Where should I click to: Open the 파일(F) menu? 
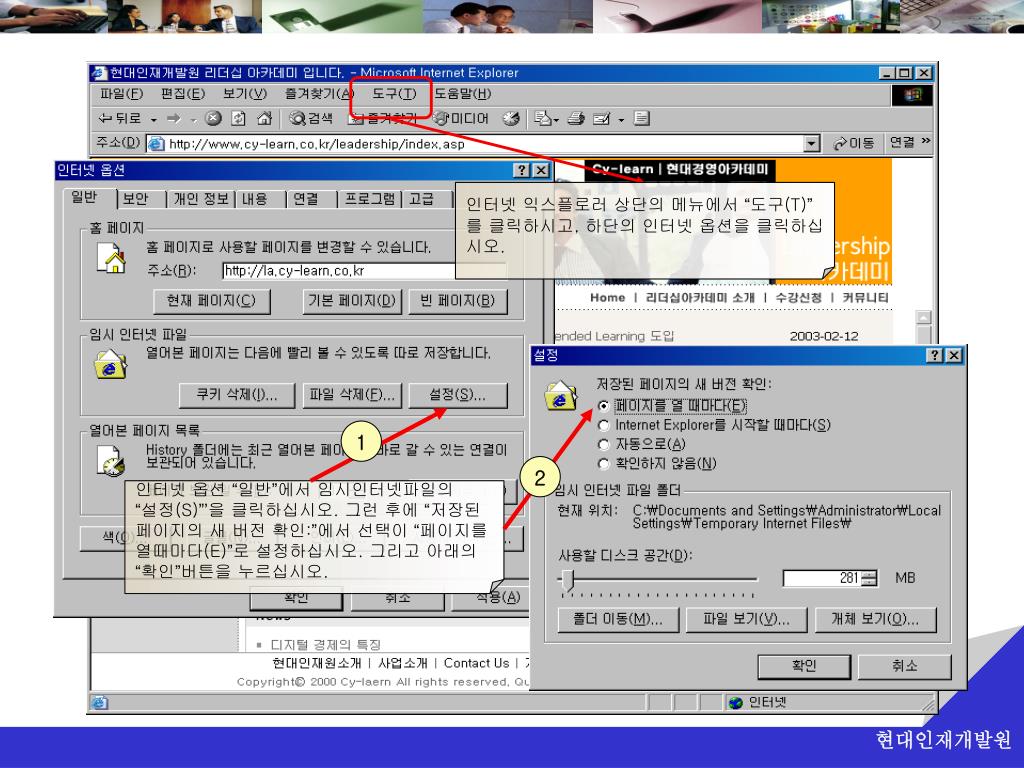point(121,94)
